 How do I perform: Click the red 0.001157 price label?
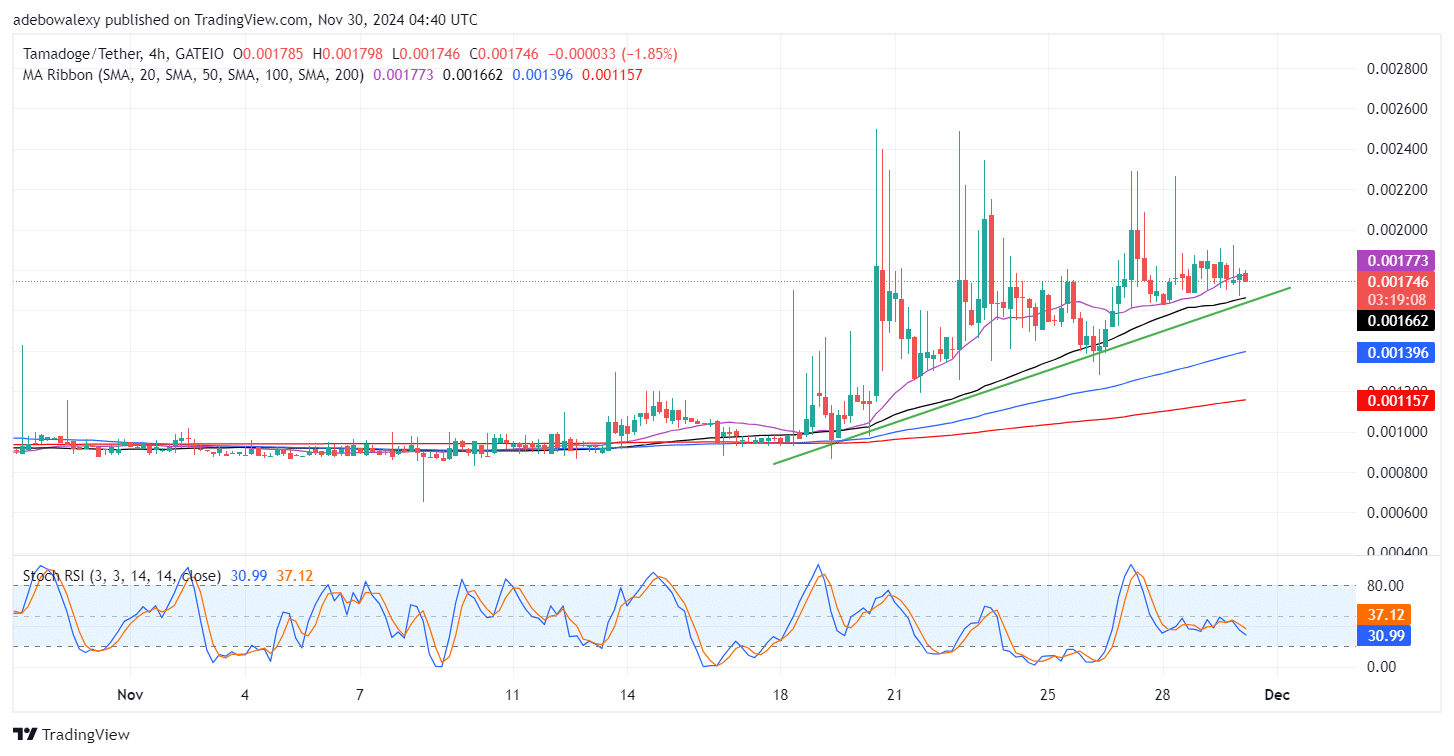[1395, 401]
